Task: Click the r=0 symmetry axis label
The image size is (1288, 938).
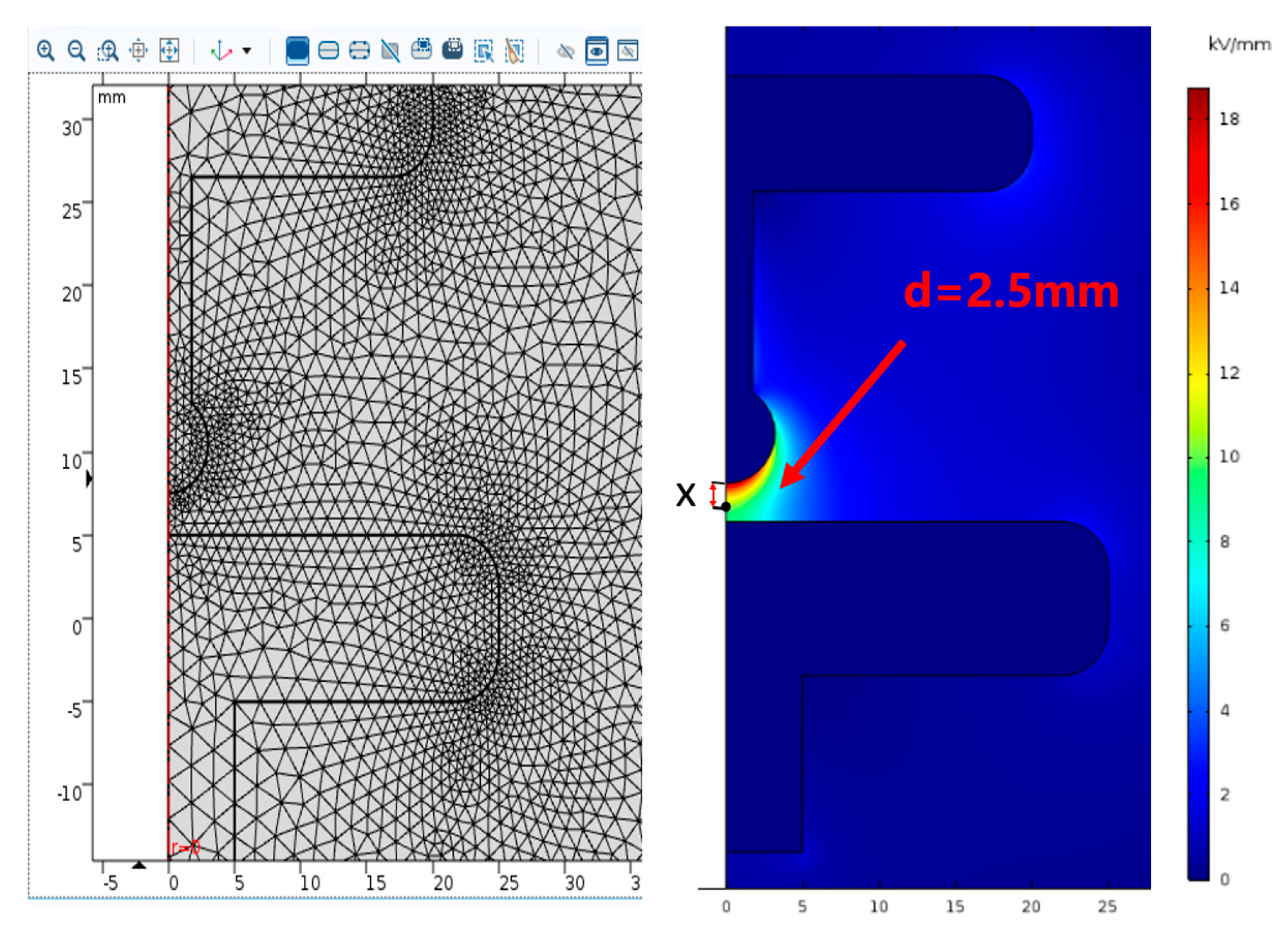Action: [186, 848]
